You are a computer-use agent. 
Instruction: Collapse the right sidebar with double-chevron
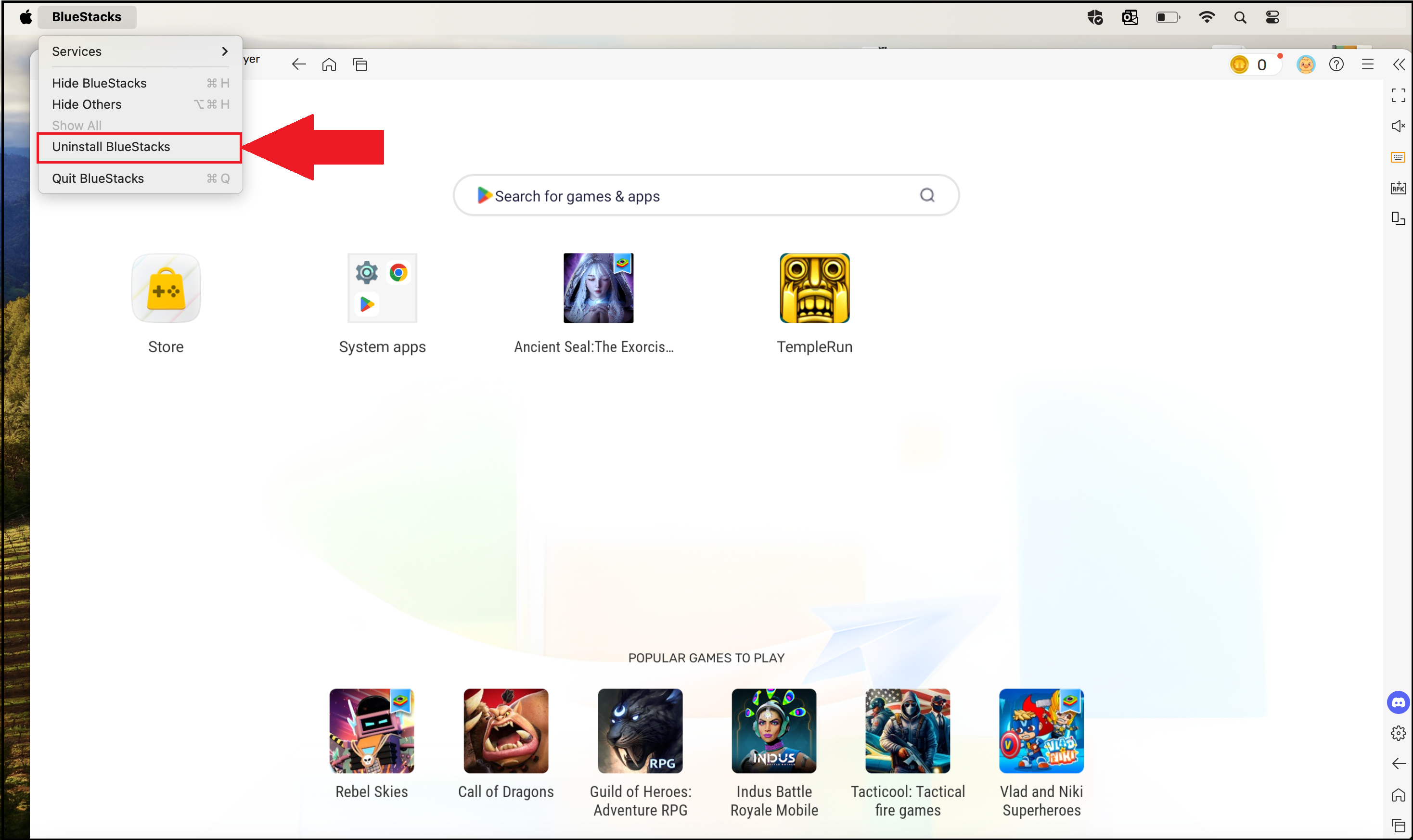(1400, 64)
